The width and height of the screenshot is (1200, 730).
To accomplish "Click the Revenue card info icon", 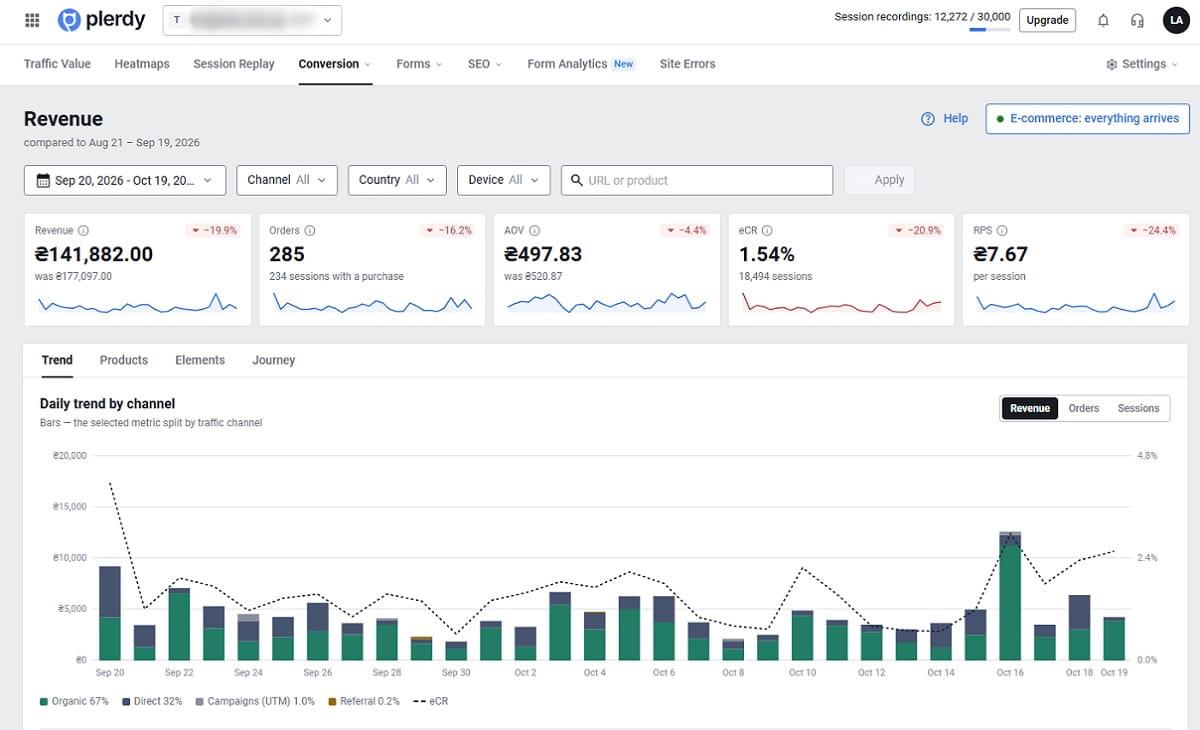I will coord(83,230).
